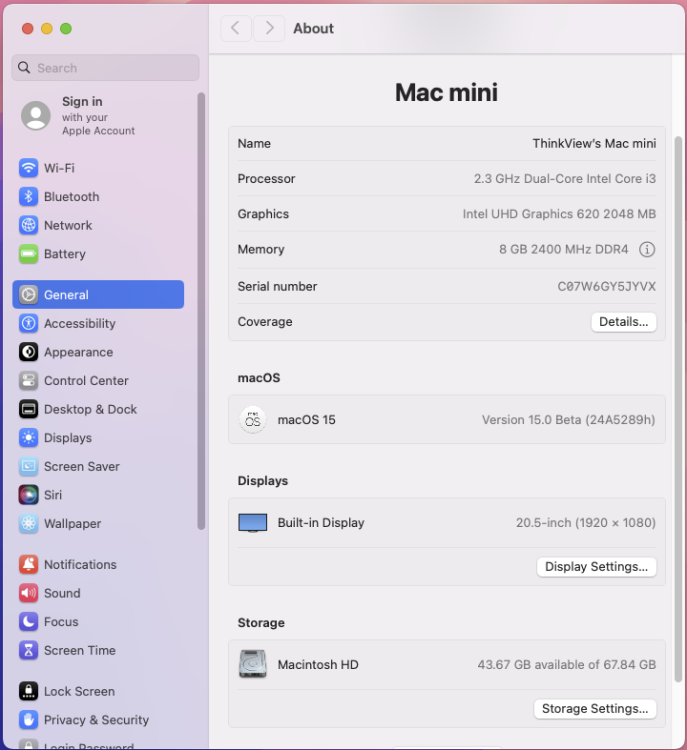The width and height of the screenshot is (687, 750).
Task: Select the Privacy & Security hand icon
Action: [x=28, y=720]
